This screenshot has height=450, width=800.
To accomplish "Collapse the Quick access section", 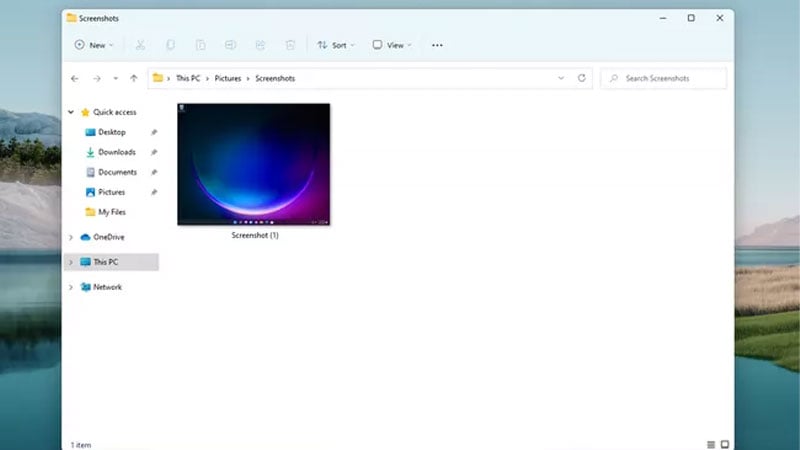I will click(71, 112).
